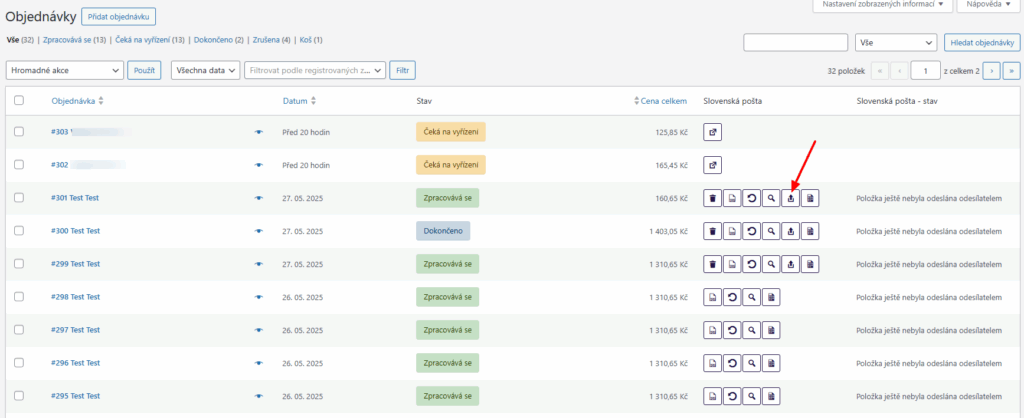Screen dimensions: 1024x418
Task: Tick the checkbox for order #298
Action: 19,297
